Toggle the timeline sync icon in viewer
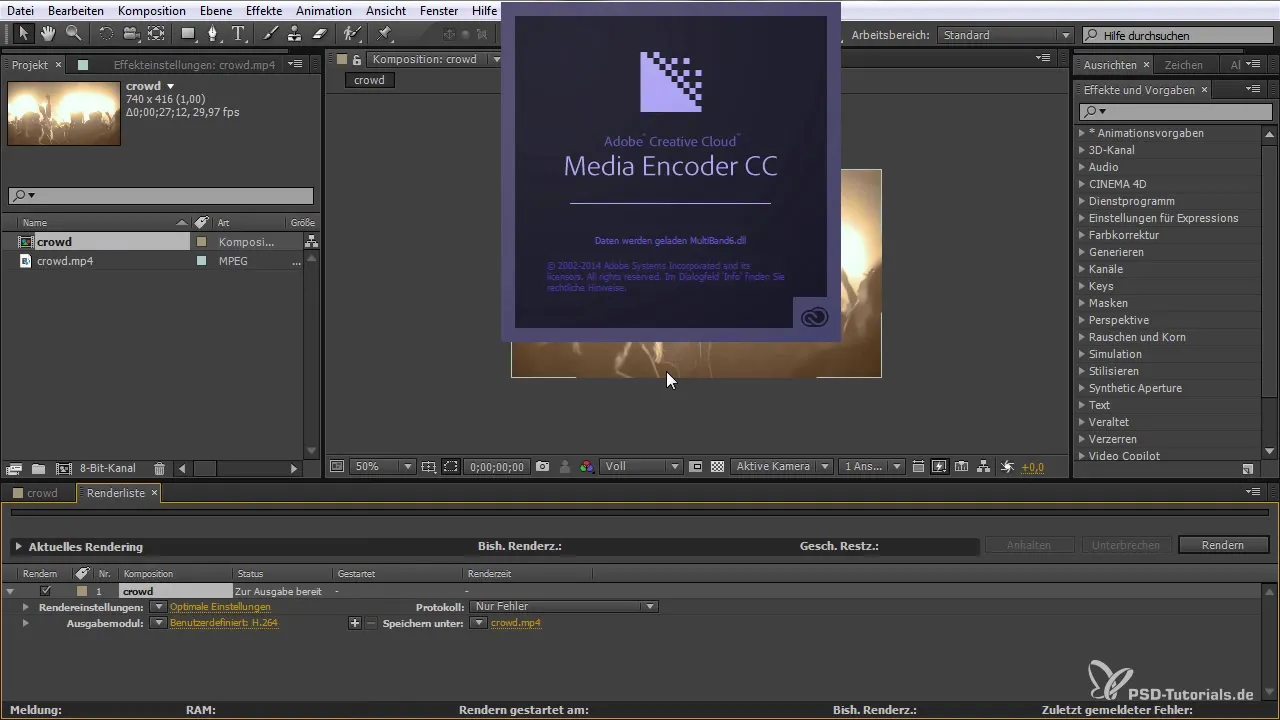The width and height of the screenshot is (1280, 720). pos(961,467)
